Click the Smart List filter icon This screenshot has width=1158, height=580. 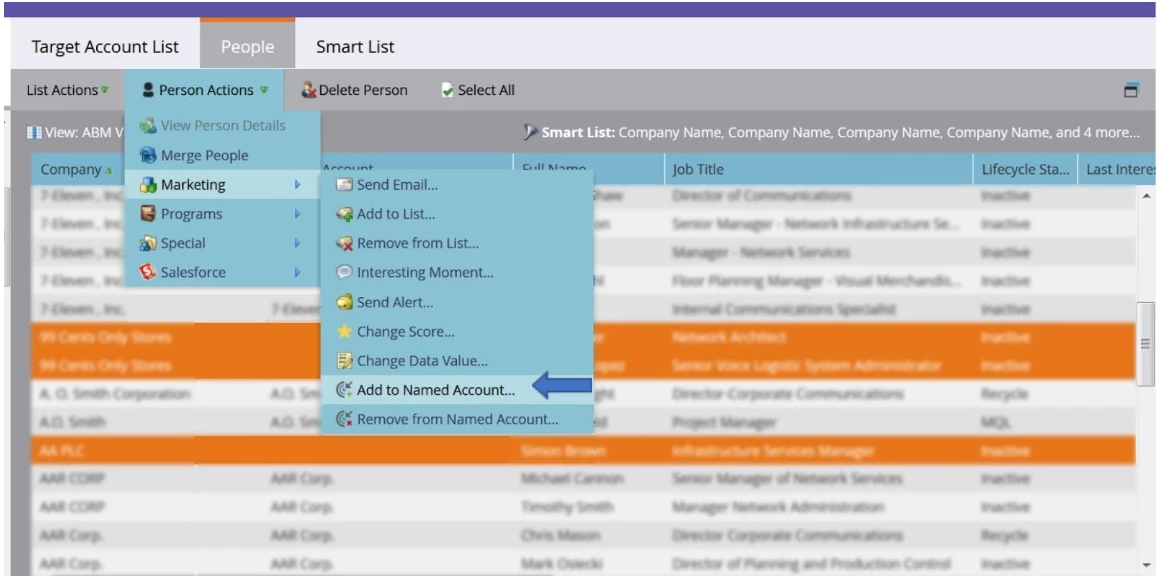pyautogui.click(x=530, y=133)
